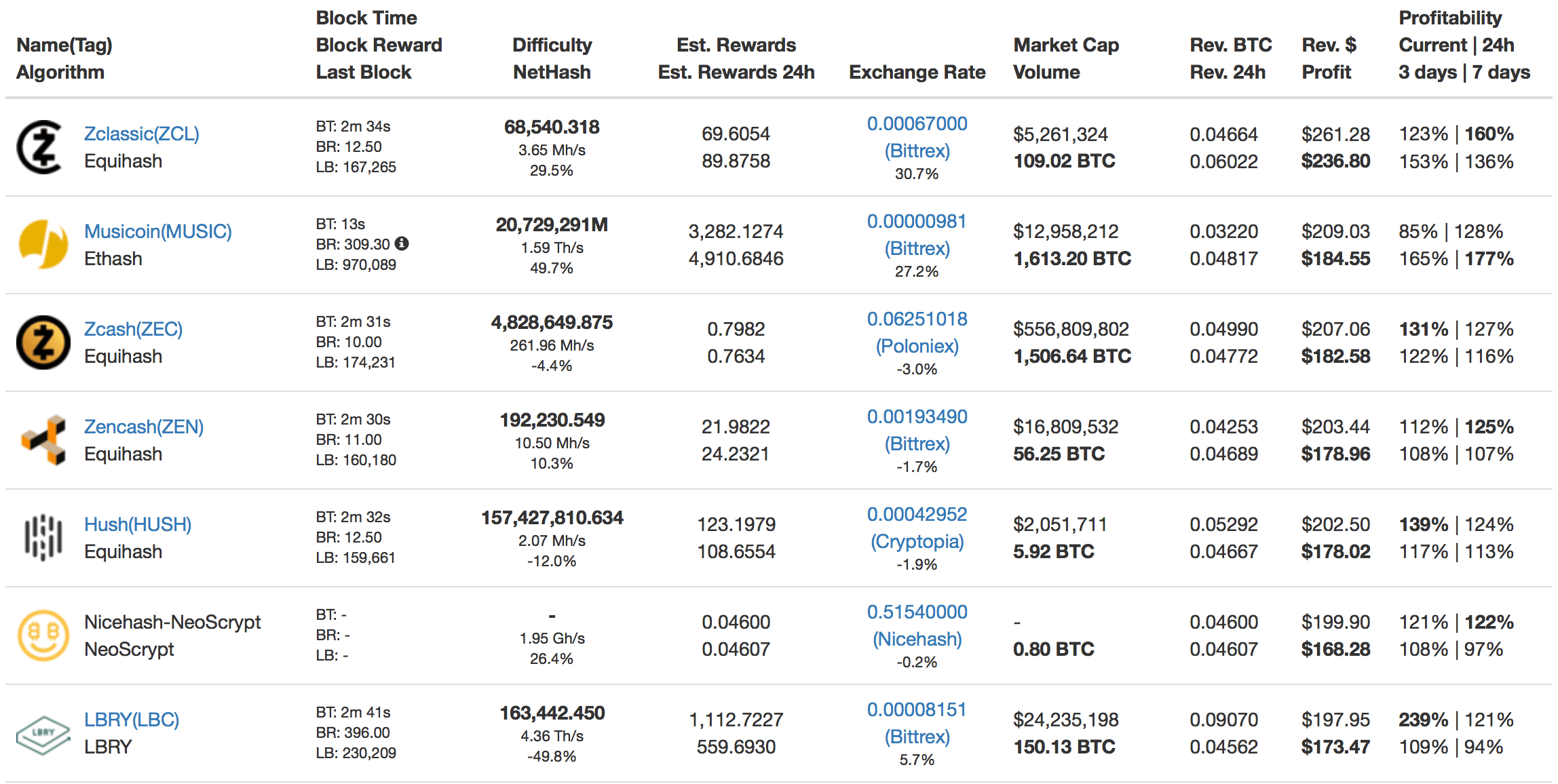Click the Difficulty column header
1558x784 pixels.
pos(552,45)
